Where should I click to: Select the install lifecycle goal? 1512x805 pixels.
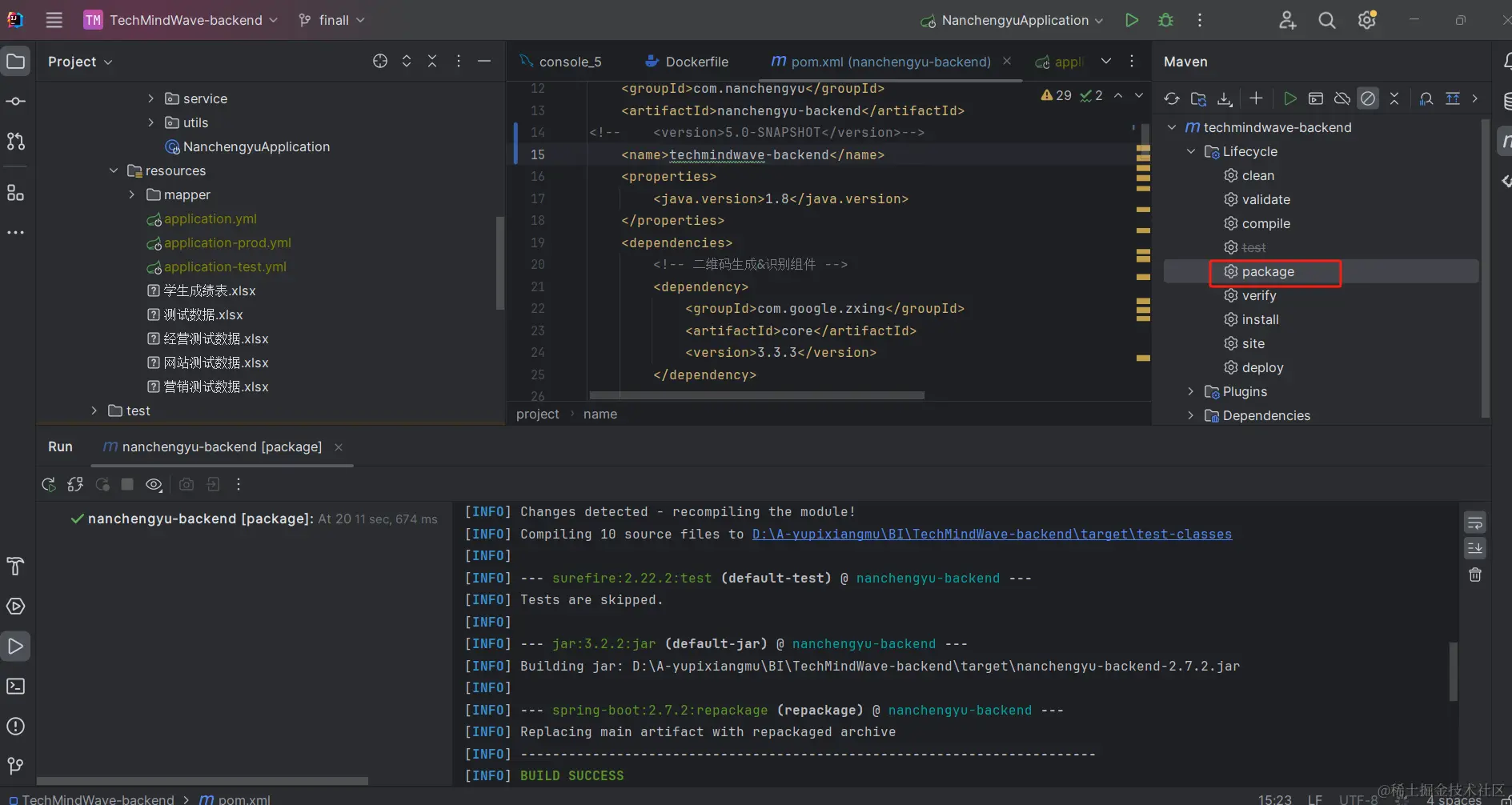1261,319
